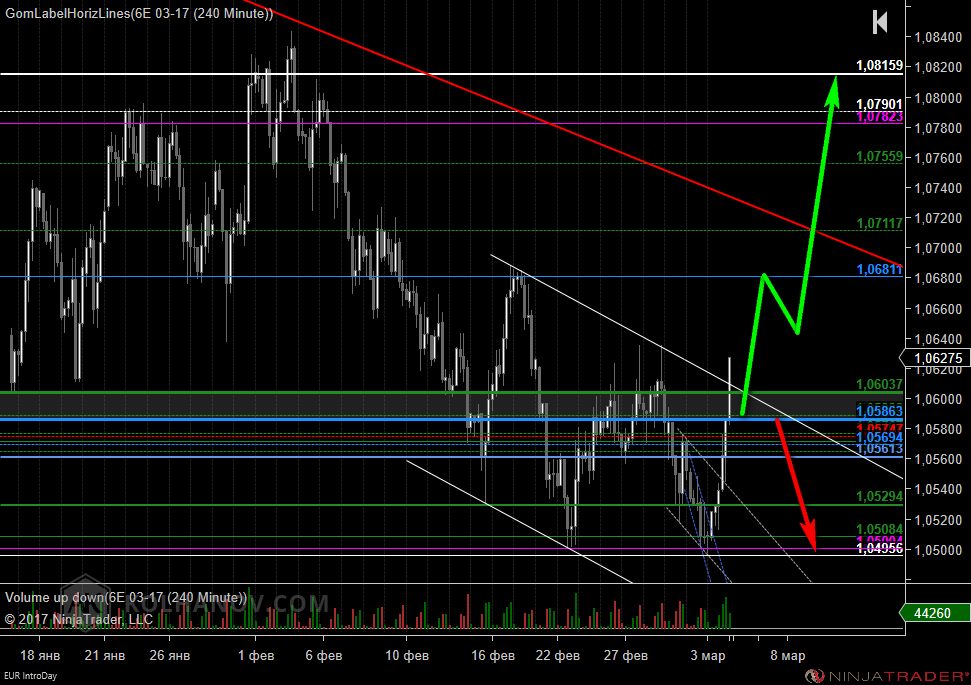Select the magenta level label 1,07823
This screenshot has height=685, width=971.
point(879,116)
